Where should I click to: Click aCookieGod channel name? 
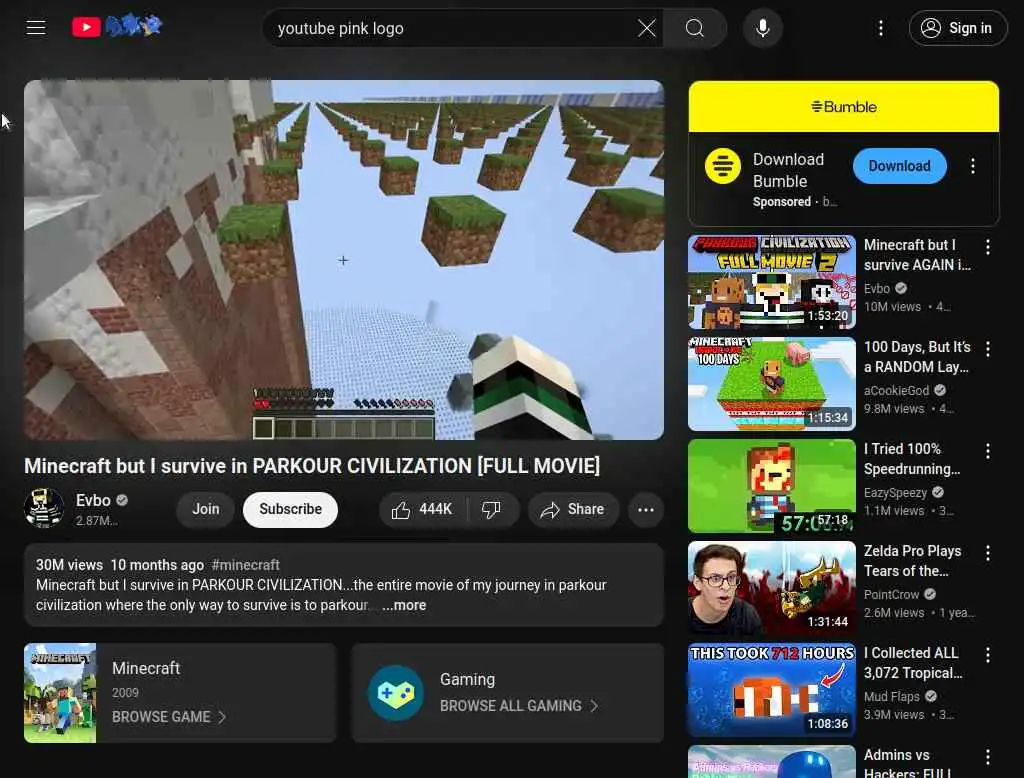pos(896,390)
